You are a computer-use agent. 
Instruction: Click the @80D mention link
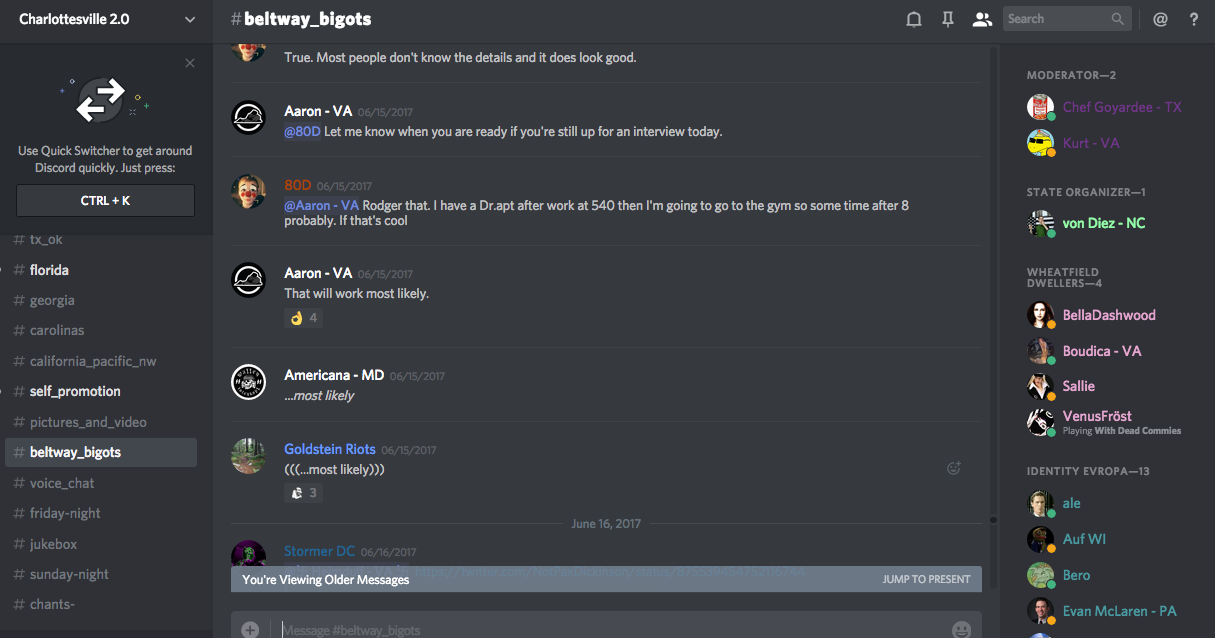[x=302, y=131]
